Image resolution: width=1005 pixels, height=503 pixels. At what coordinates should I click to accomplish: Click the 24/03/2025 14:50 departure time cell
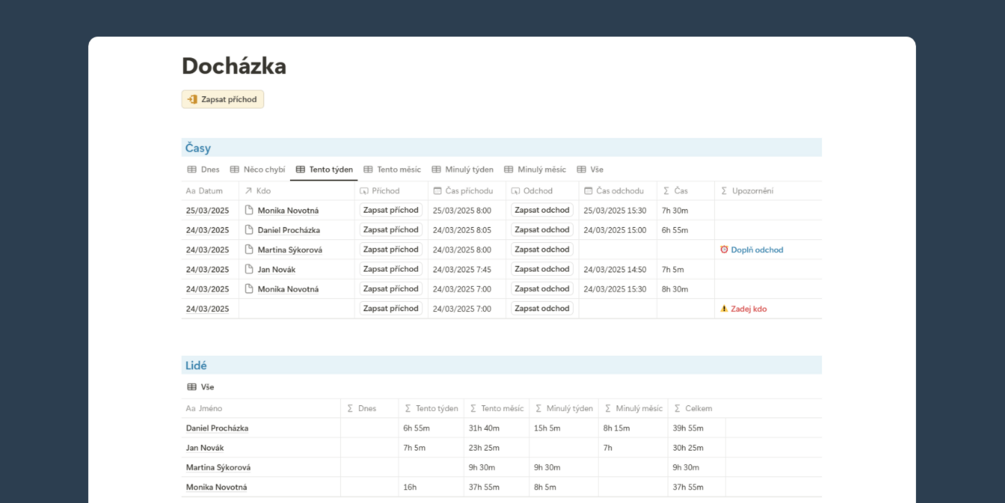click(615, 270)
